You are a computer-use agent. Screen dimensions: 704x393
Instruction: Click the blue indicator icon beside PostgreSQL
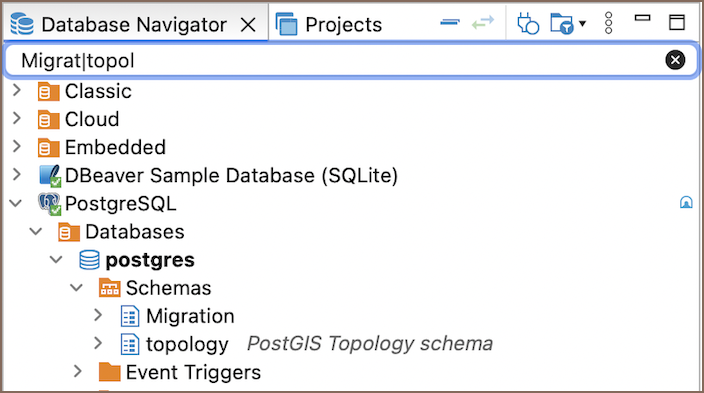[686, 203]
